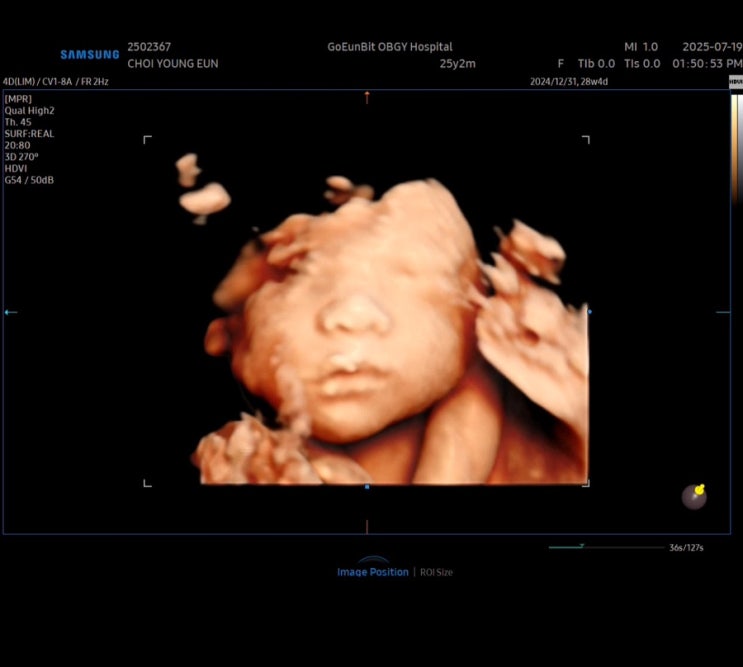Click the G54 / 50dB gain text

(x=29, y=180)
